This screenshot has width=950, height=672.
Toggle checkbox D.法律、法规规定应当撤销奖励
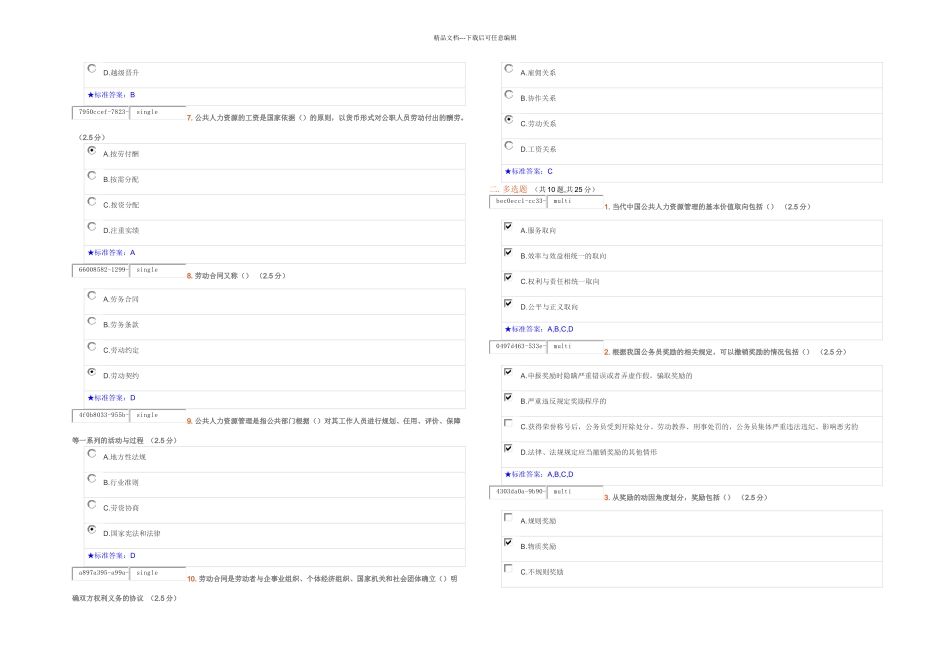tap(508, 448)
